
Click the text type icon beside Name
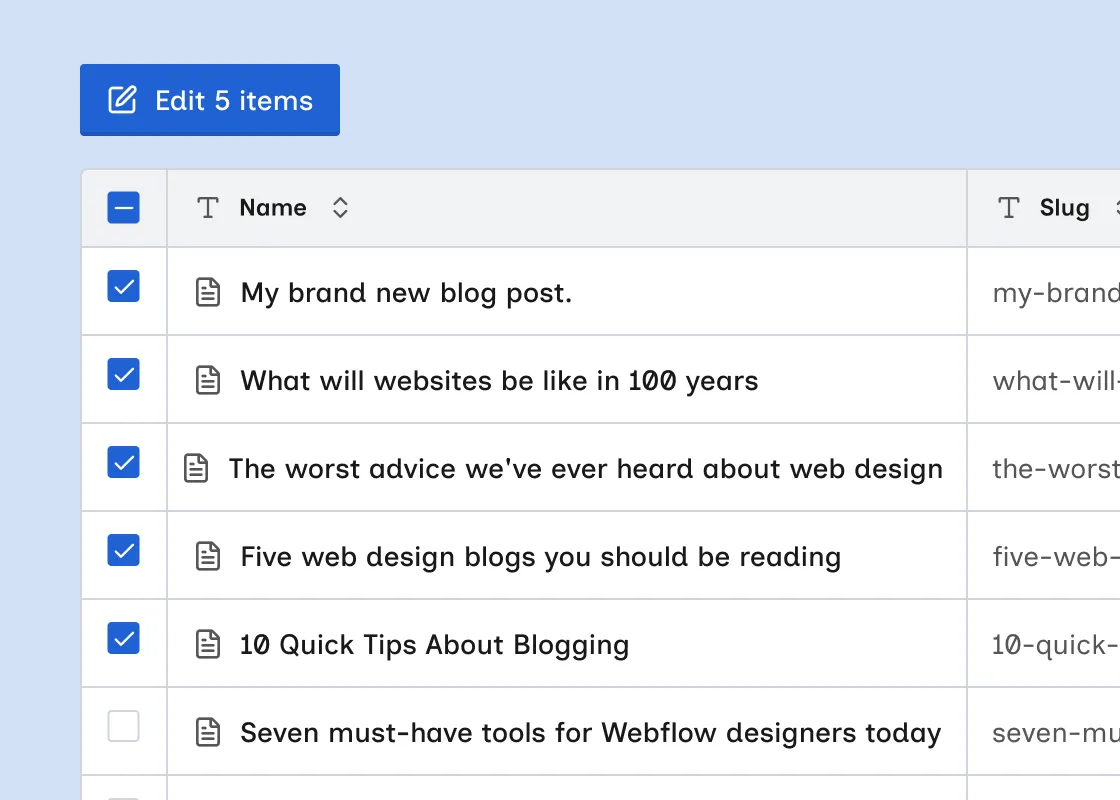tap(208, 208)
